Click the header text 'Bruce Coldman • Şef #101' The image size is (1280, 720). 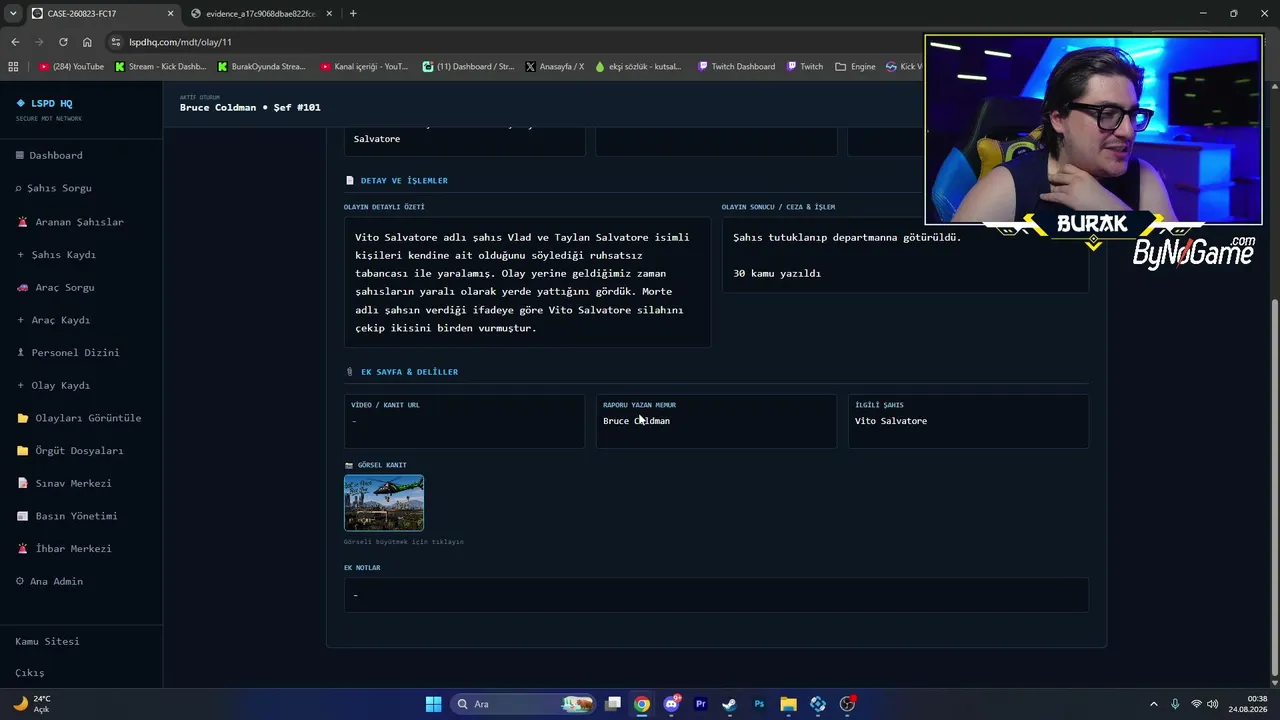coord(250,107)
